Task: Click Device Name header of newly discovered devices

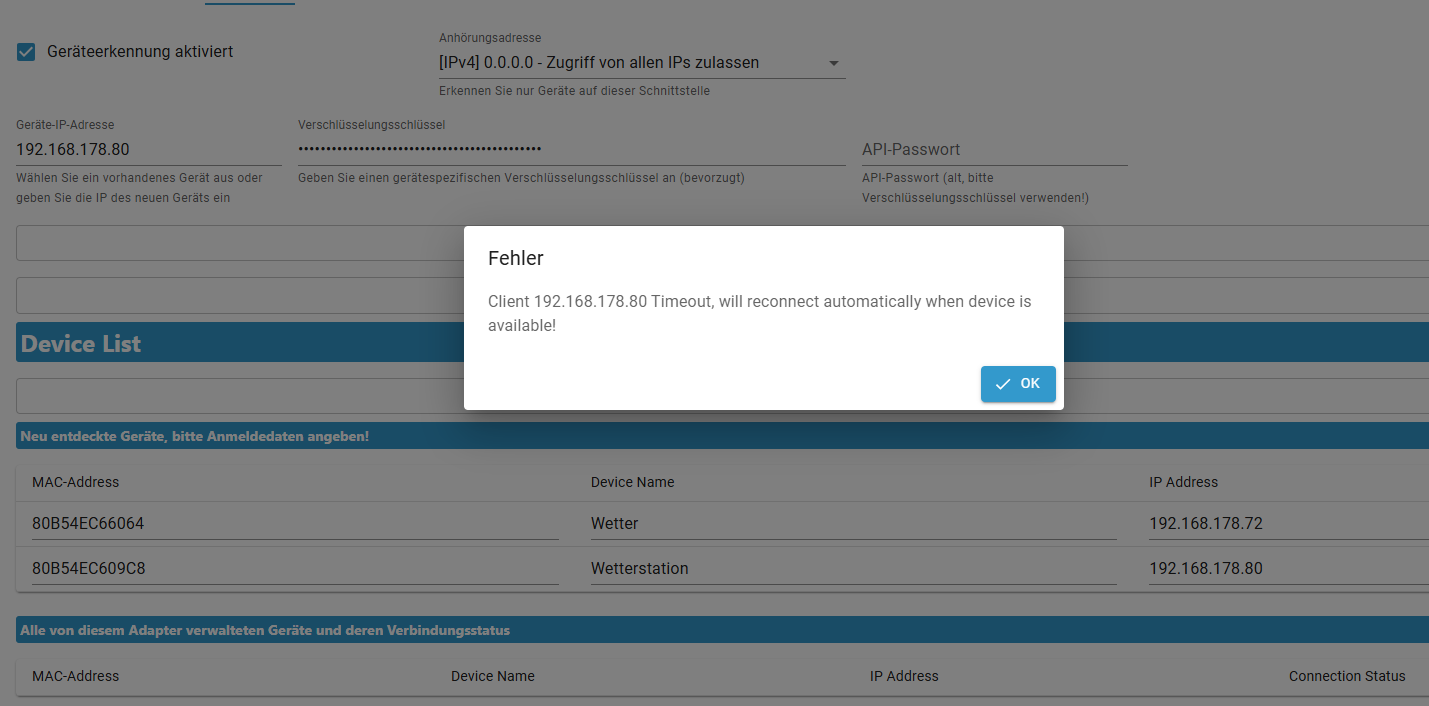Action: pyautogui.click(x=632, y=482)
